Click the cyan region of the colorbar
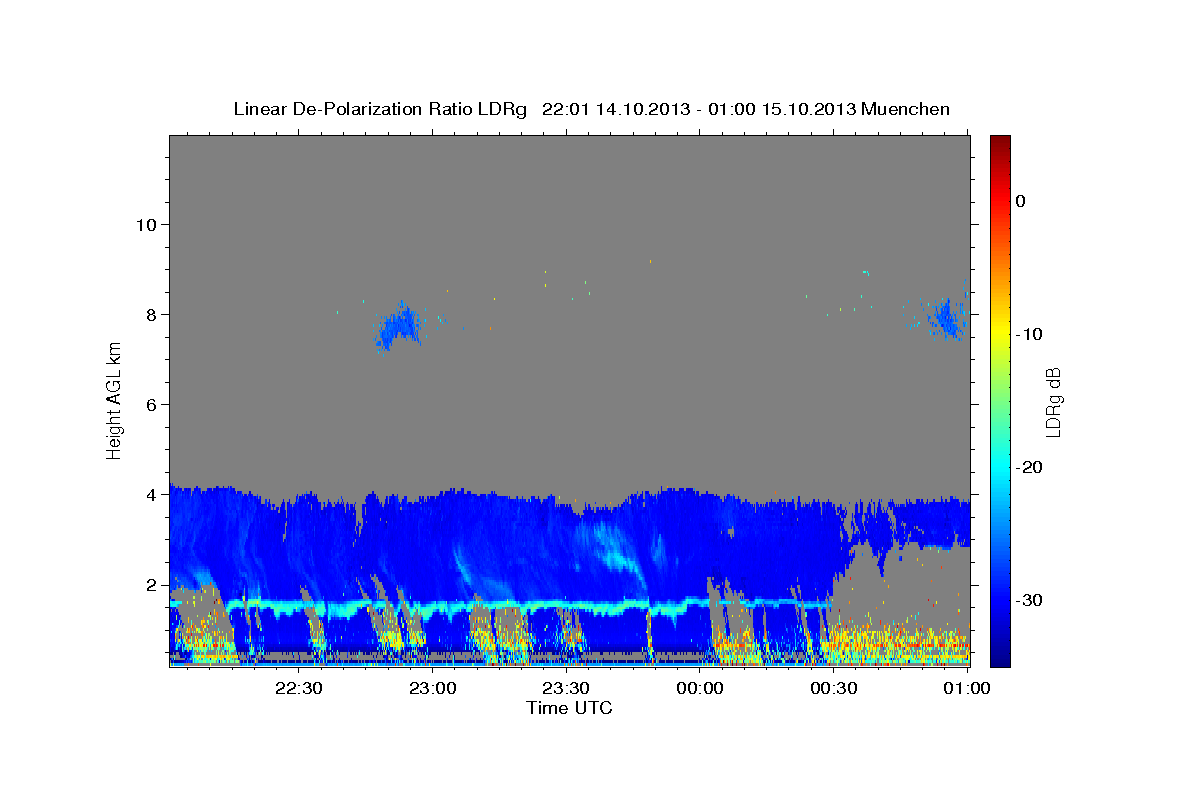 click(1000, 465)
